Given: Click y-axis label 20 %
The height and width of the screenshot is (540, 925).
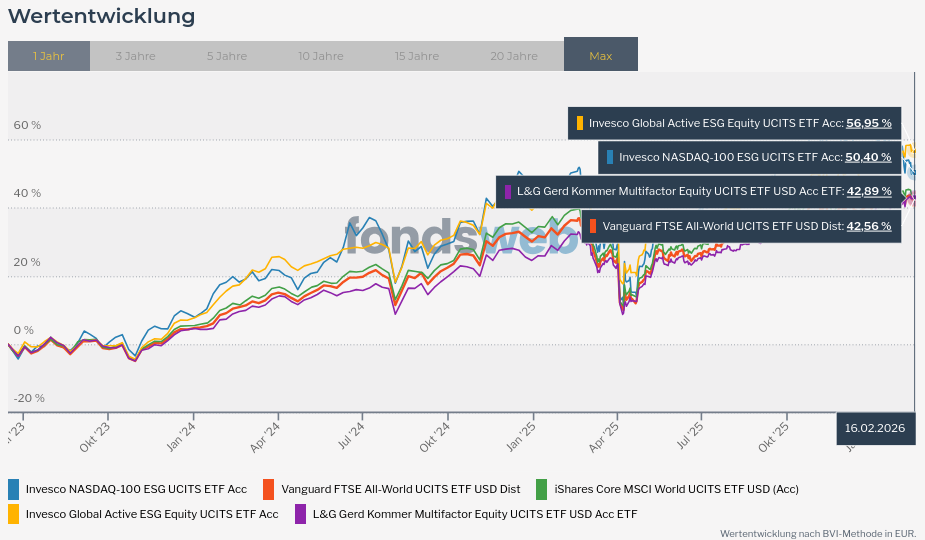Looking at the screenshot, I should click(x=27, y=262).
